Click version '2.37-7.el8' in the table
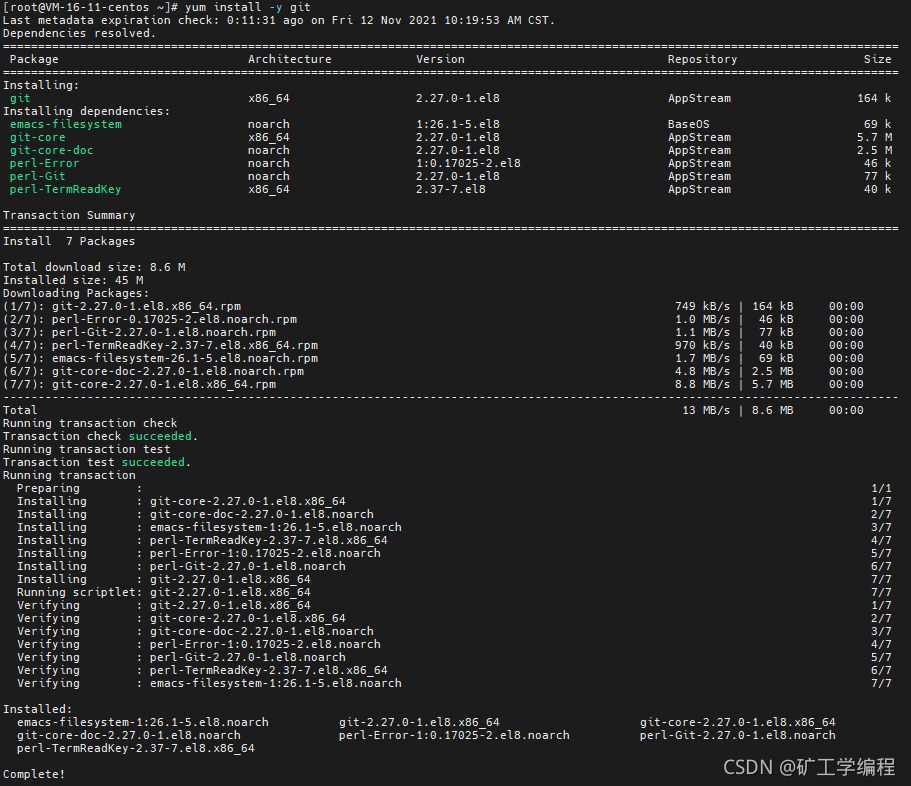The image size is (911, 786). click(451, 189)
